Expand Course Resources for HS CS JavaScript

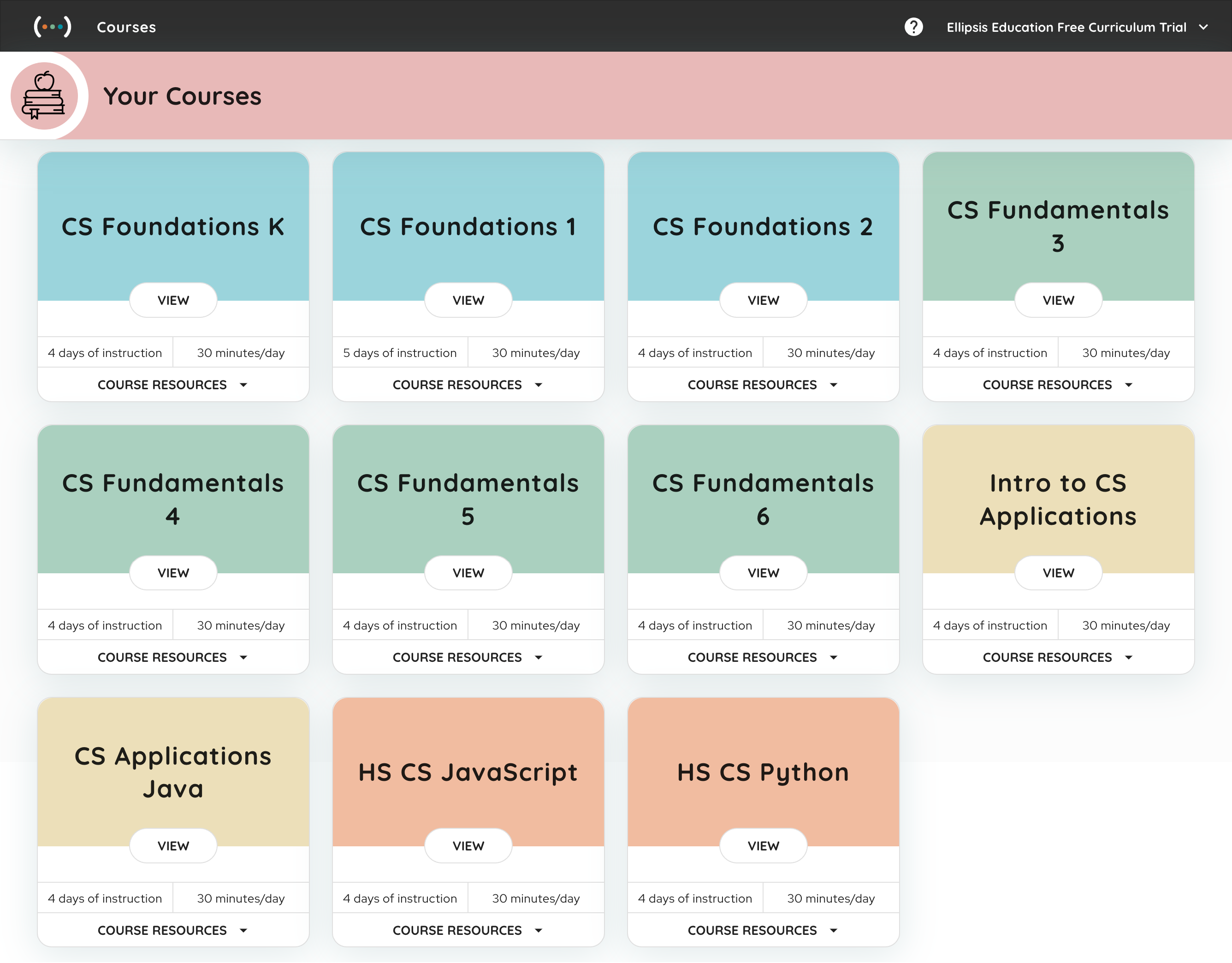coord(457,930)
